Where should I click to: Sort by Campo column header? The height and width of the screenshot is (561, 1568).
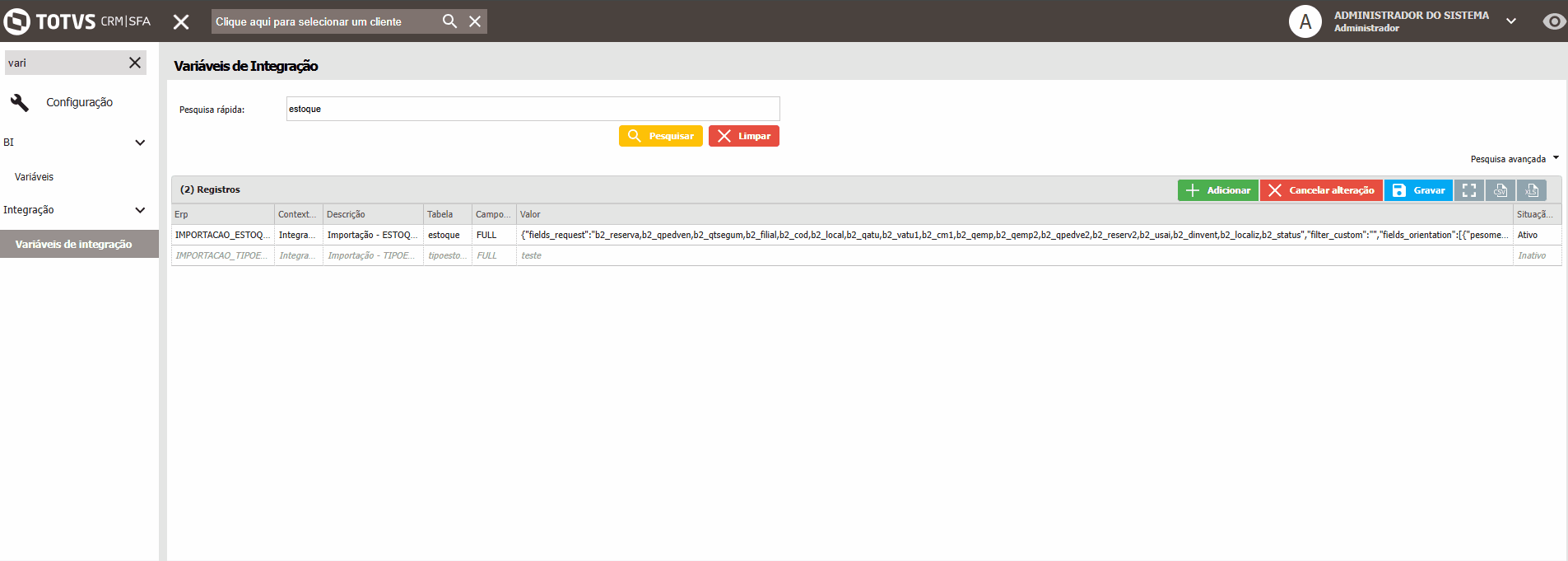494,214
